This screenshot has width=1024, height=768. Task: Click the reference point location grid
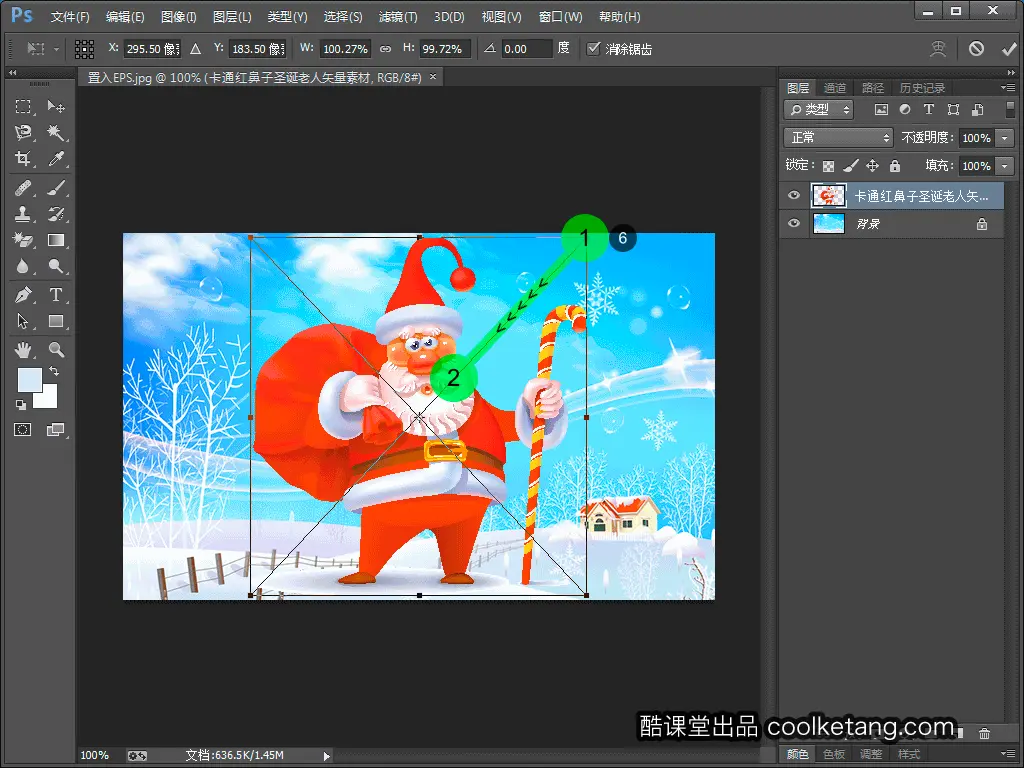click(84, 49)
